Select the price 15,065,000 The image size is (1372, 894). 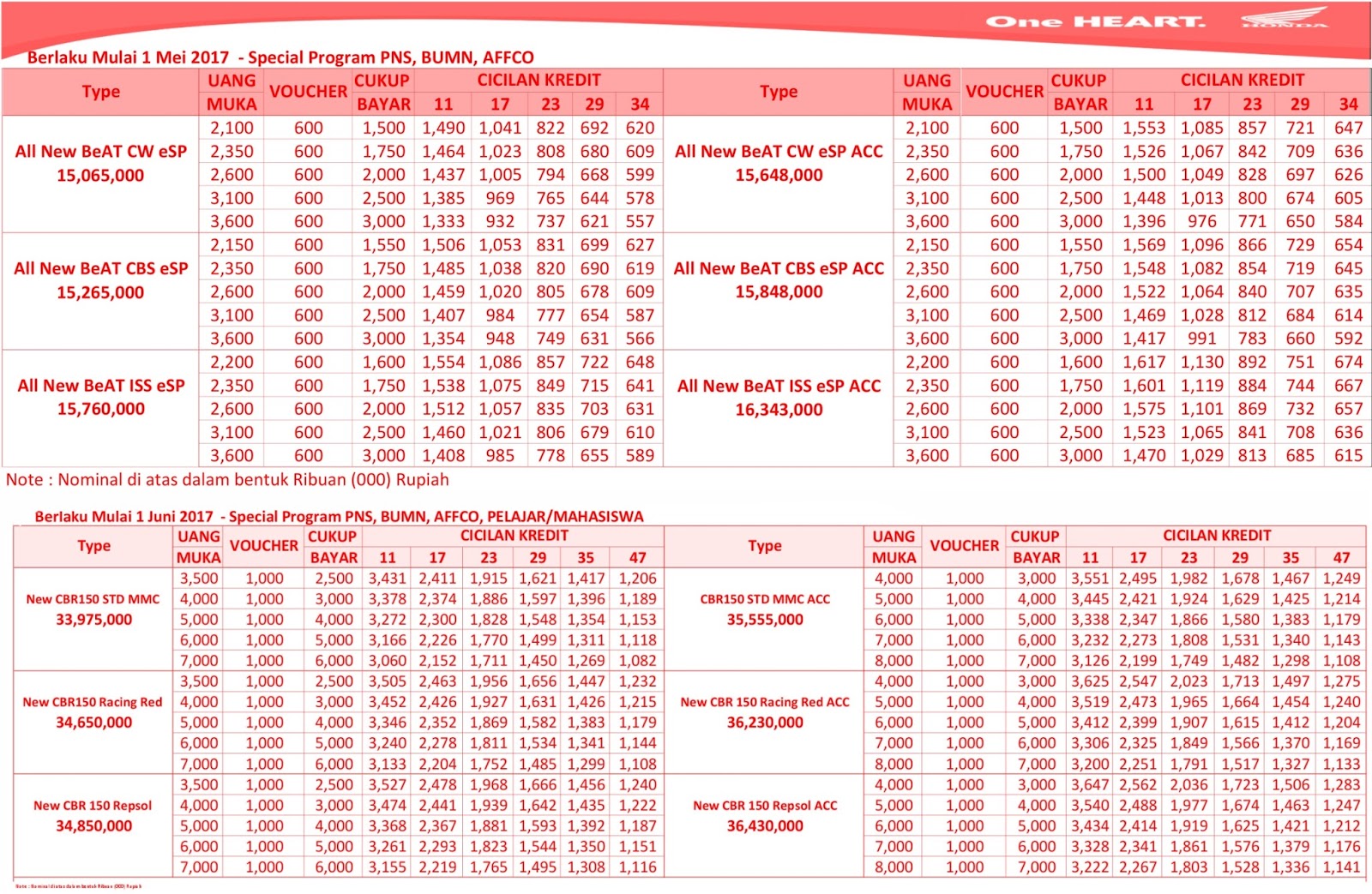tap(100, 176)
